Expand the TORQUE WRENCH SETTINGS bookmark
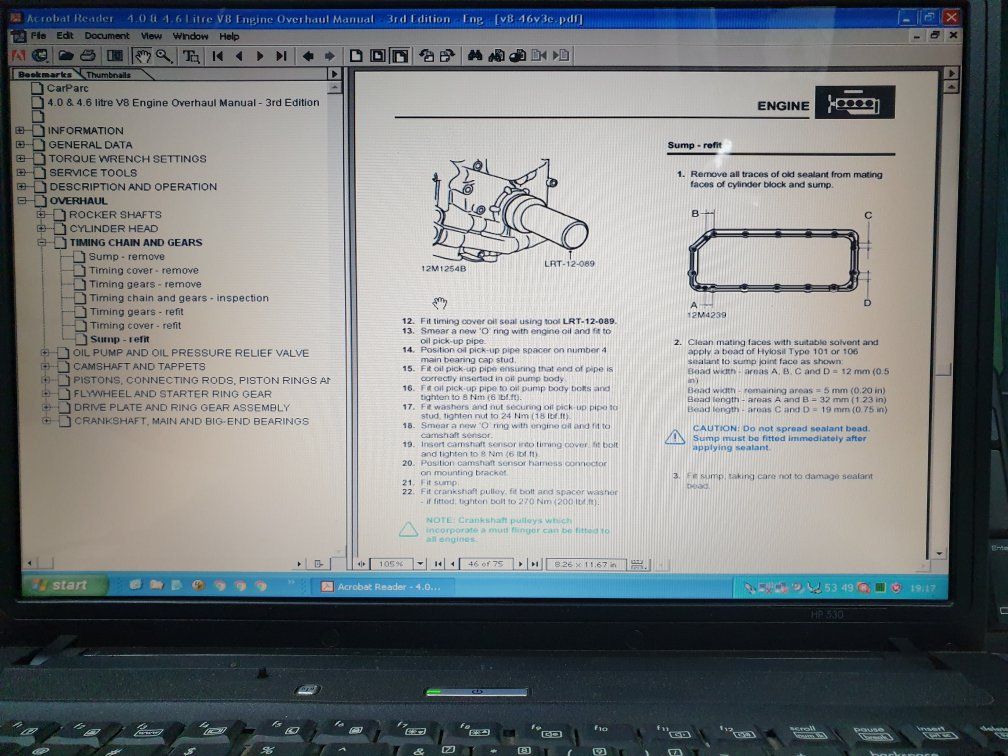 click(21, 159)
